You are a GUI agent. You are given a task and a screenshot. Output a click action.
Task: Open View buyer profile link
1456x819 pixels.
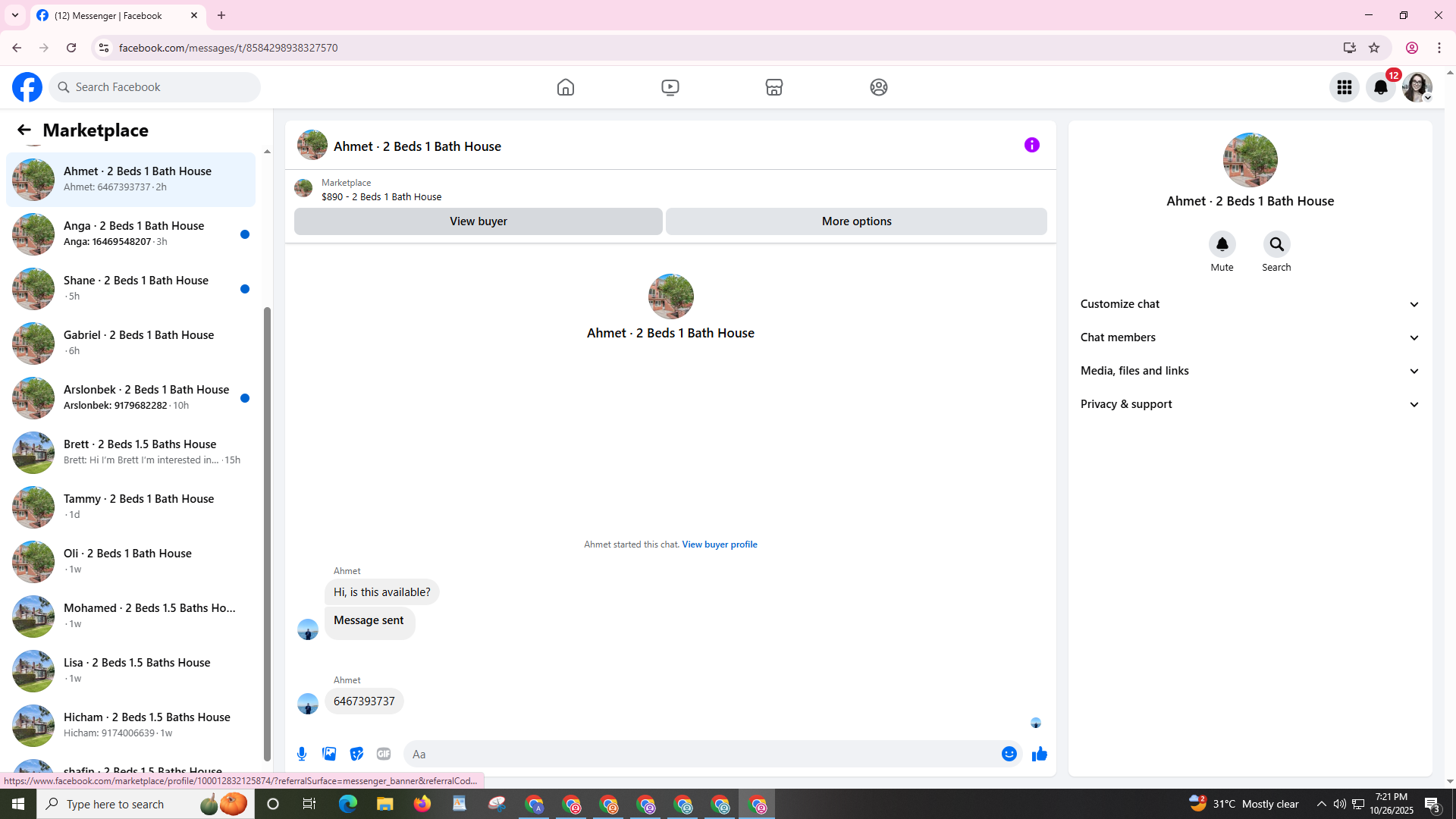719,544
